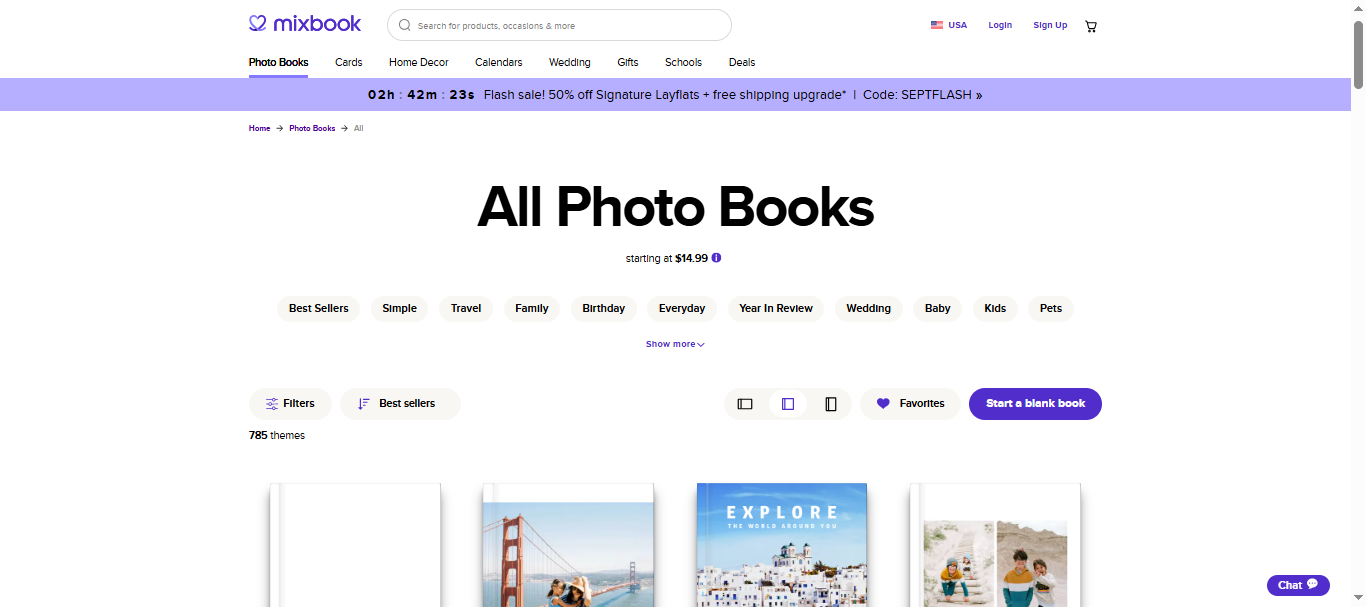Click the Sign Up link
This screenshot has width=1366, height=607.
click(1050, 25)
